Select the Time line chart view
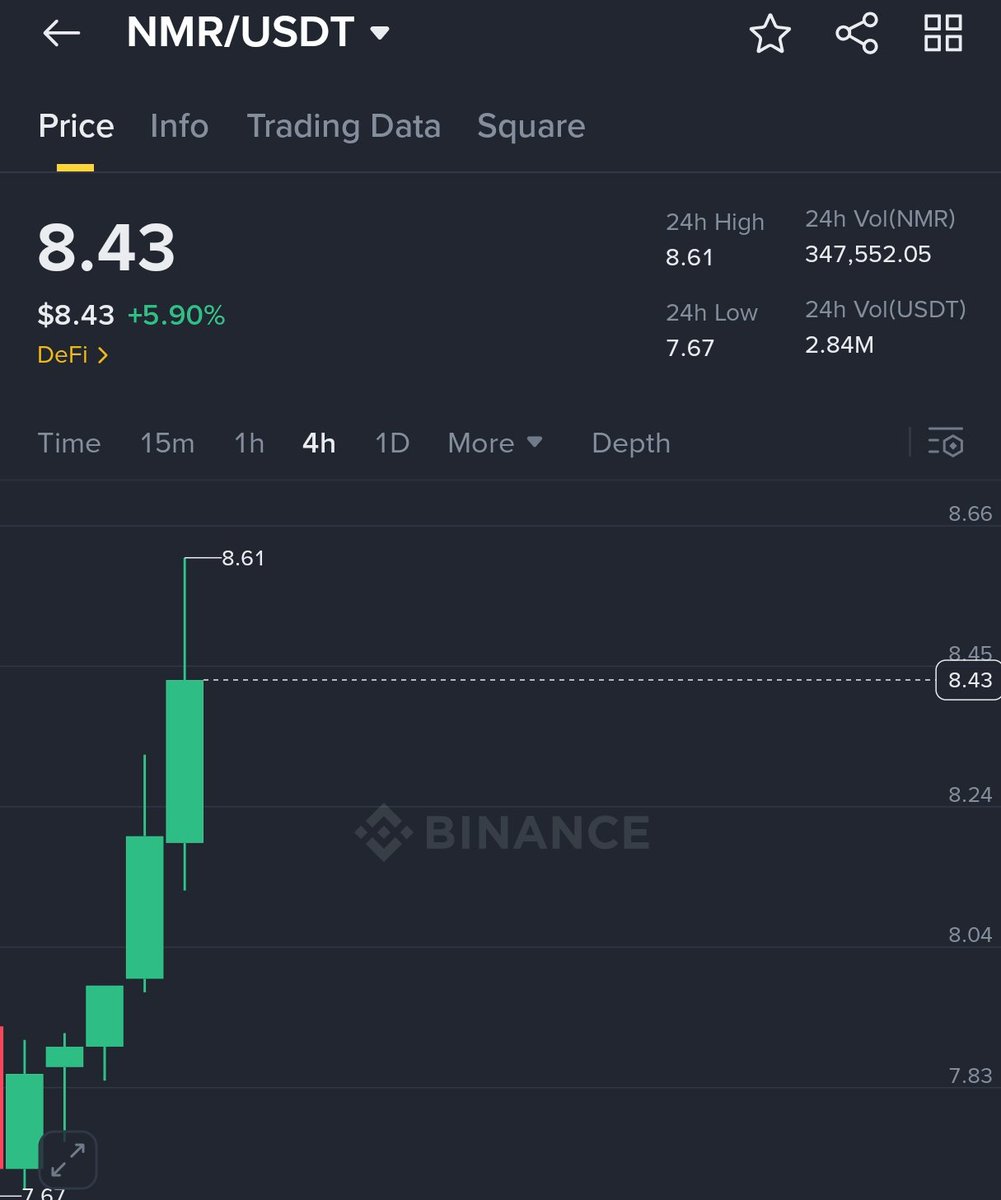 (x=69, y=443)
